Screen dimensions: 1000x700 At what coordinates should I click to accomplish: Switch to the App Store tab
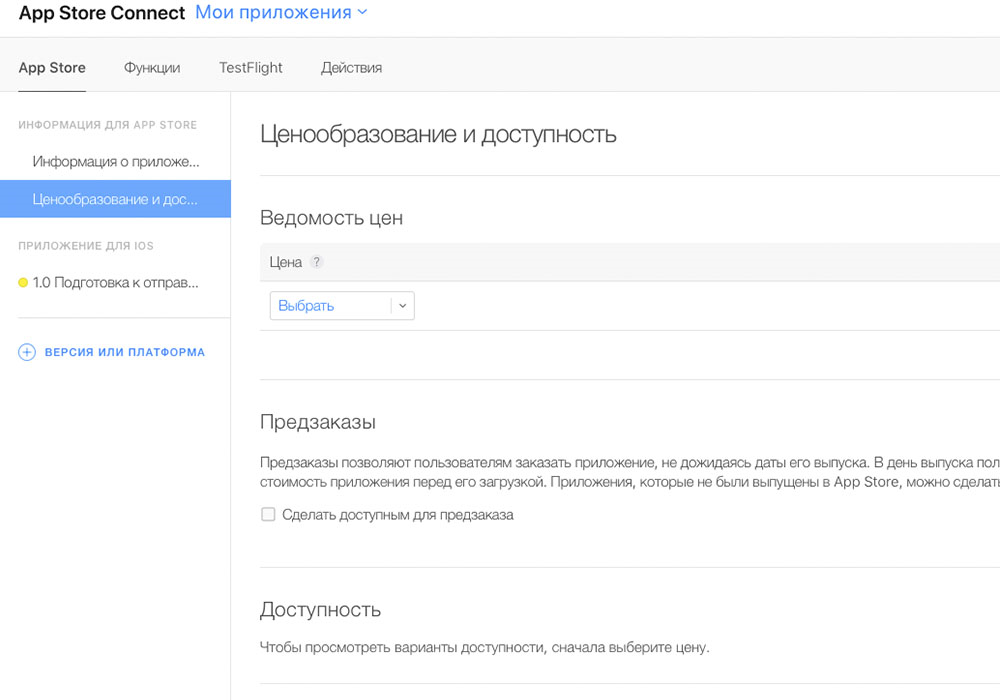(52, 68)
